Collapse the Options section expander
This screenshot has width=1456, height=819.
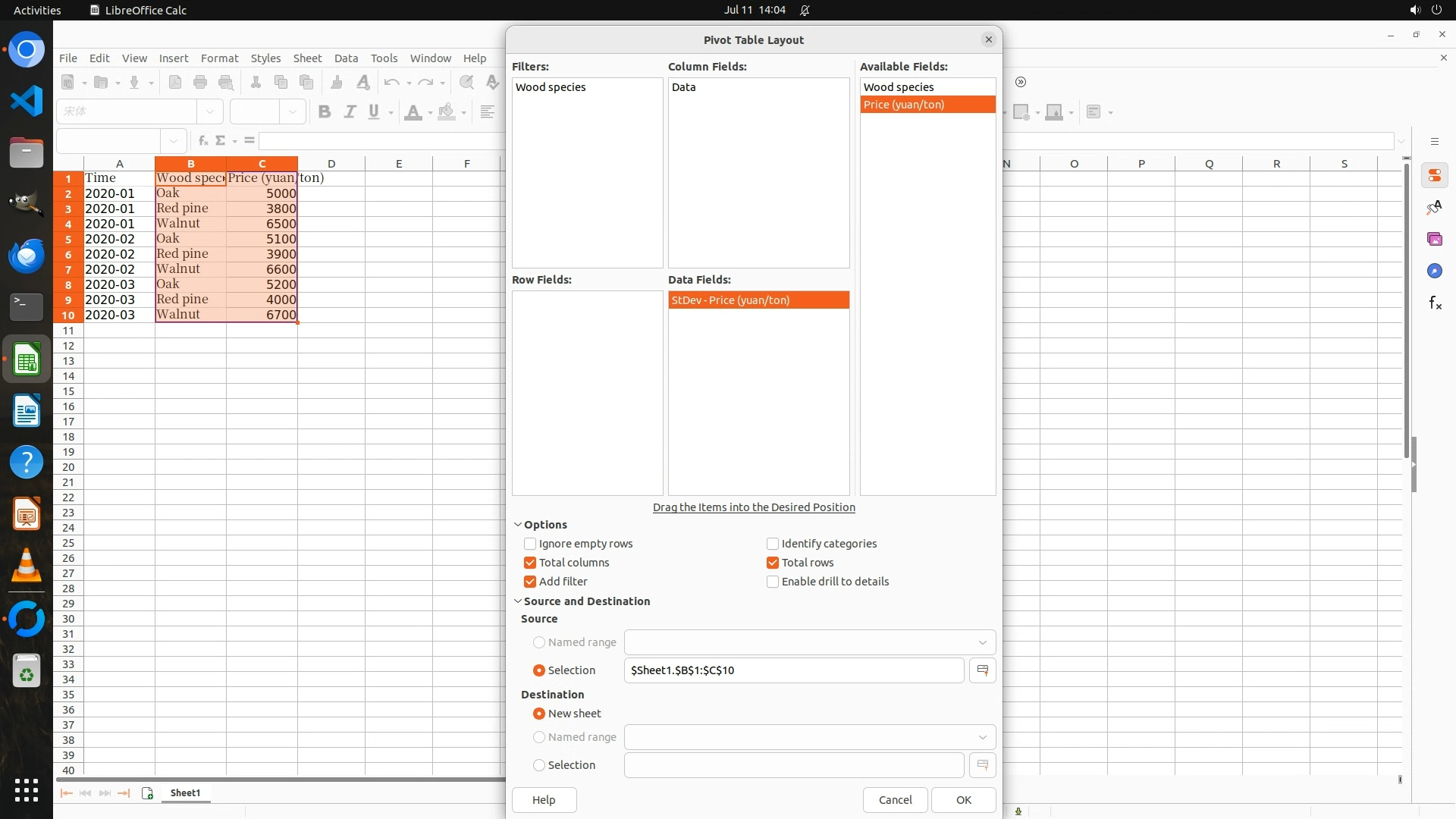tap(518, 525)
